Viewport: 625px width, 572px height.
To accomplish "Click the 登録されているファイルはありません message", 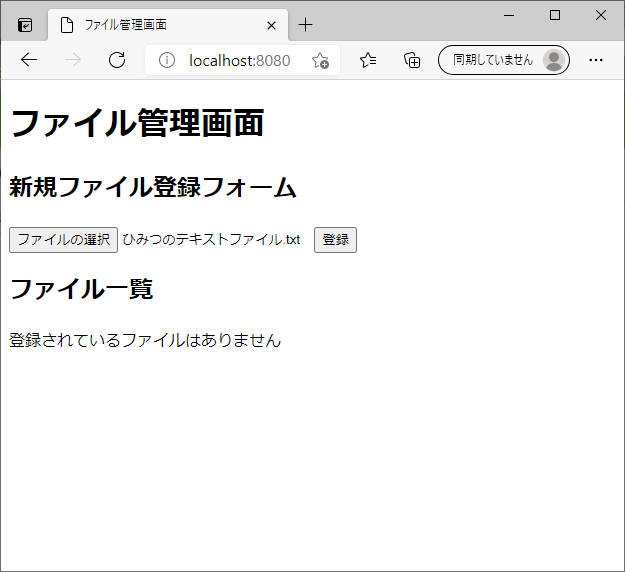I will click(145, 340).
